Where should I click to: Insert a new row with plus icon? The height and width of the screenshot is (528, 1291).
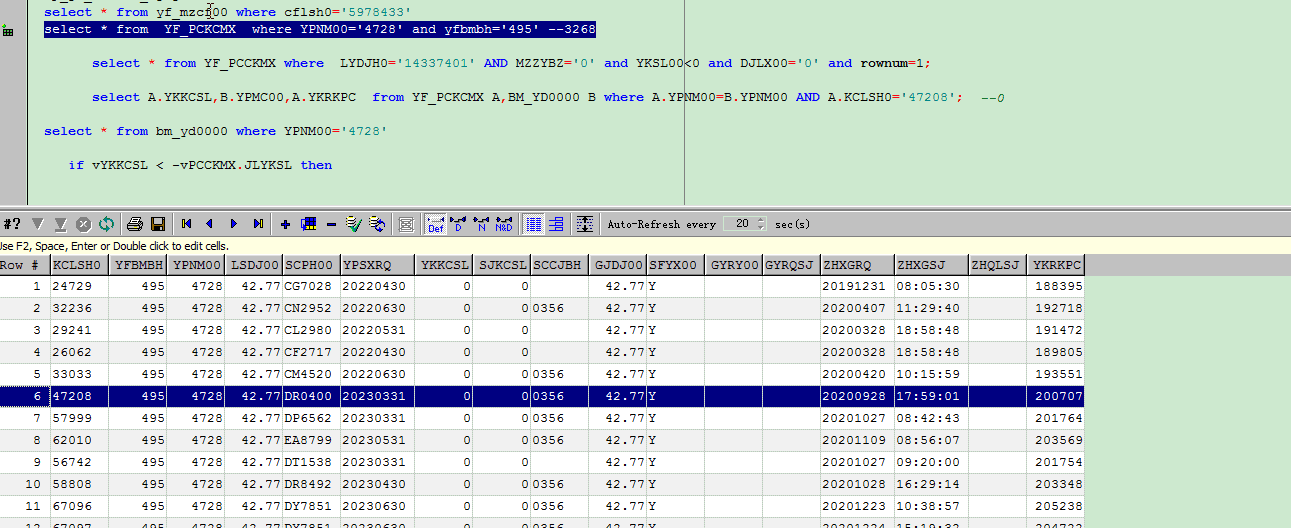point(286,224)
